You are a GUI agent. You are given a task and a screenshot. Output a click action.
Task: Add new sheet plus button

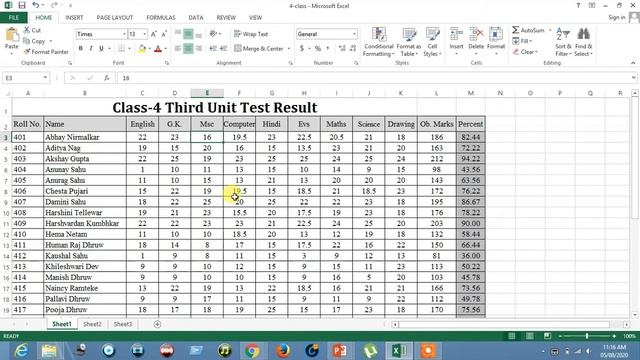pyautogui.click(x=157, y=324)
